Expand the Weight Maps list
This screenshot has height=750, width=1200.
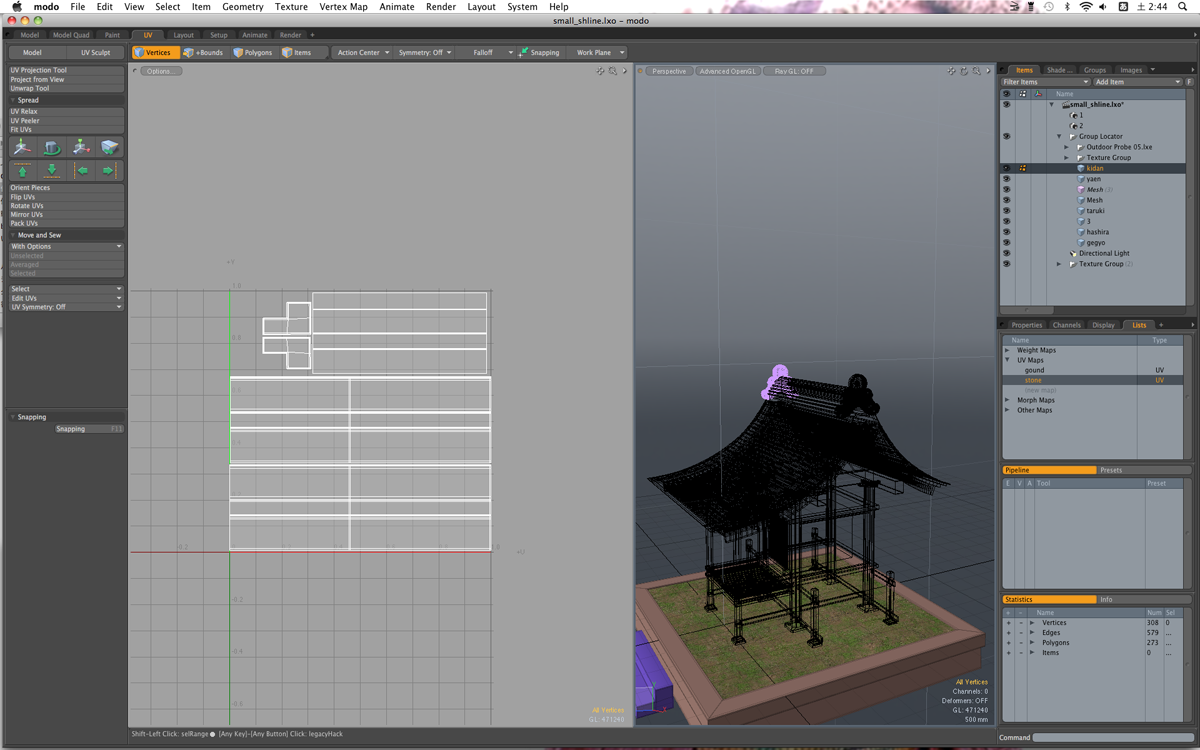(1008, 350)
